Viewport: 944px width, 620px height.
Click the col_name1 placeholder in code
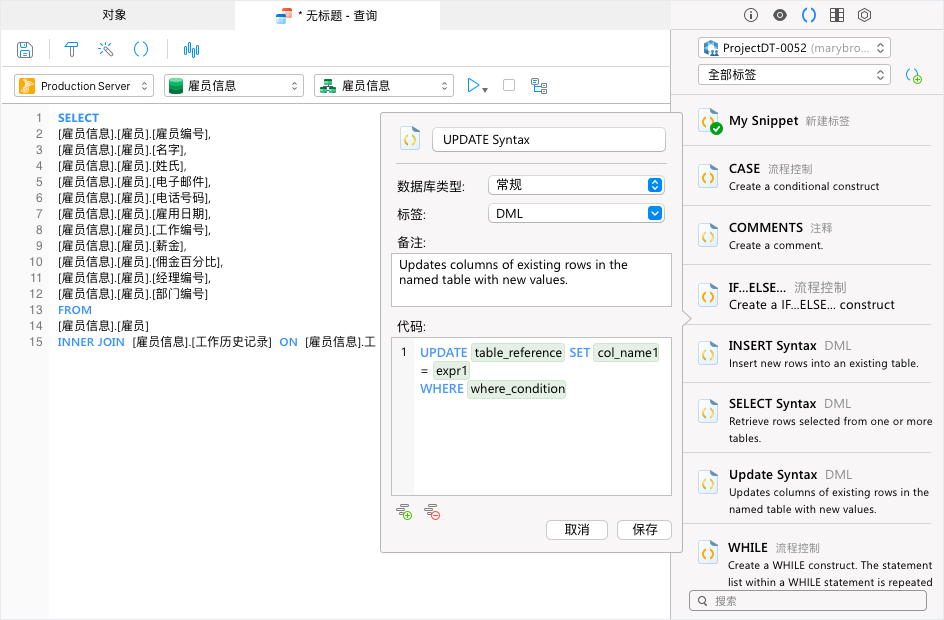627,353
